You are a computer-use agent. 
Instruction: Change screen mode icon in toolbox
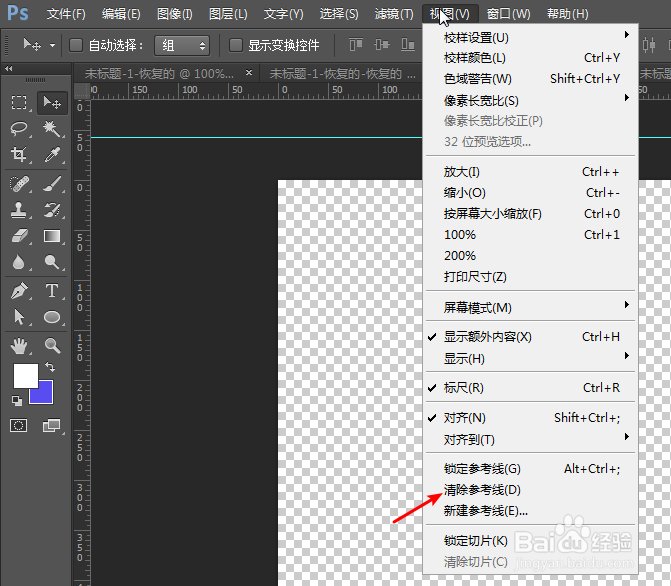tap(51, 425)
